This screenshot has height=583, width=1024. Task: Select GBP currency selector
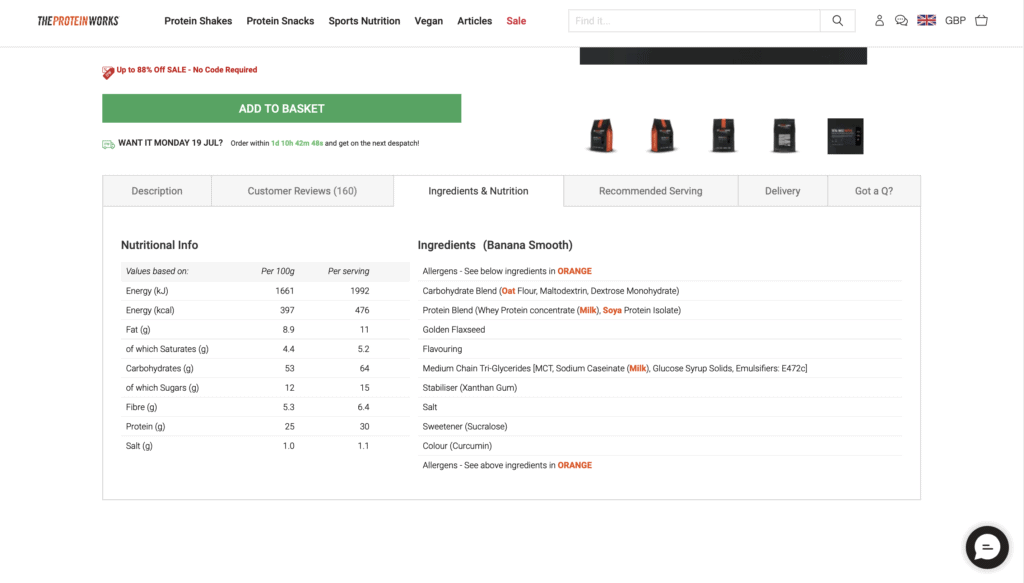pyautogui.click(x=955, y=21)
